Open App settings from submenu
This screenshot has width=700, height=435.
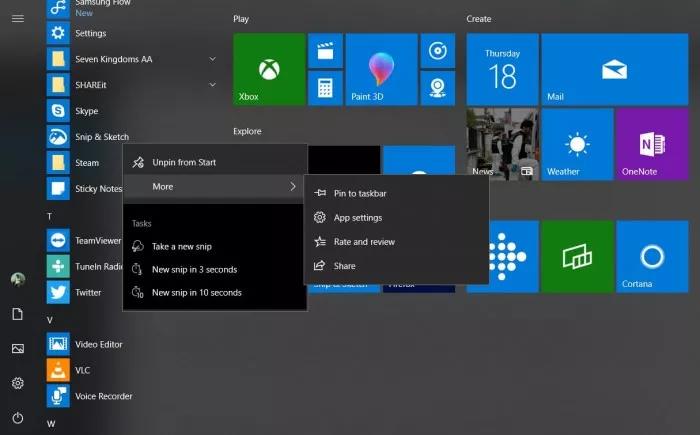pos(396,218)
